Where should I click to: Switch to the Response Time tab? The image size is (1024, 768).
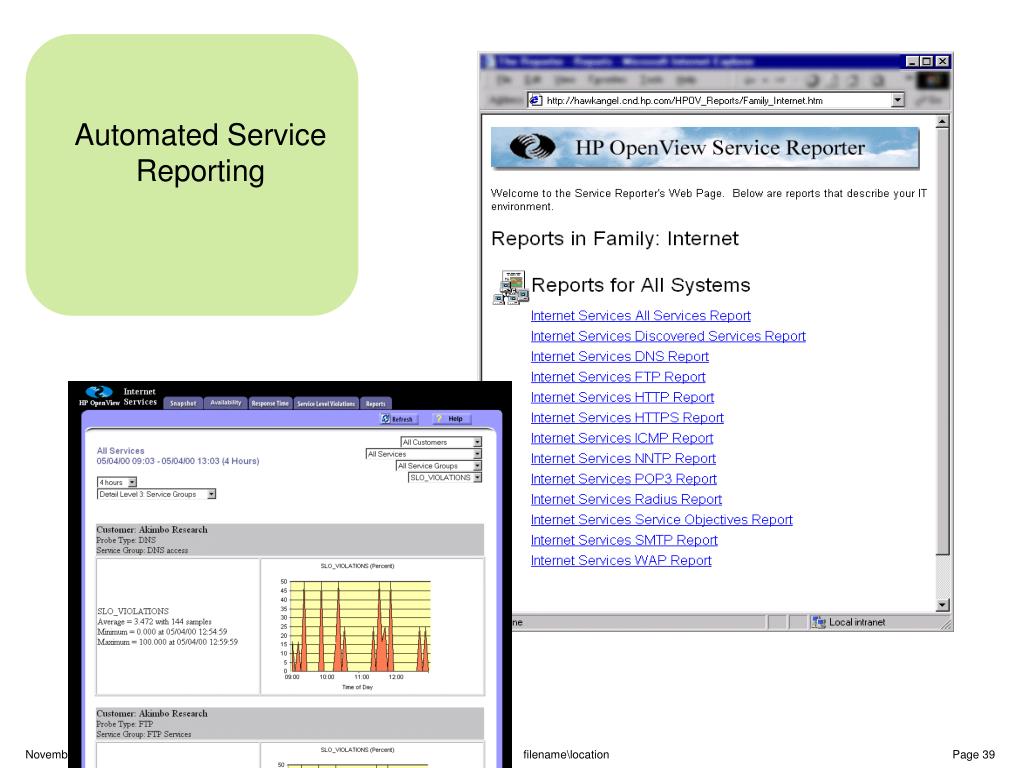(270, 403)
